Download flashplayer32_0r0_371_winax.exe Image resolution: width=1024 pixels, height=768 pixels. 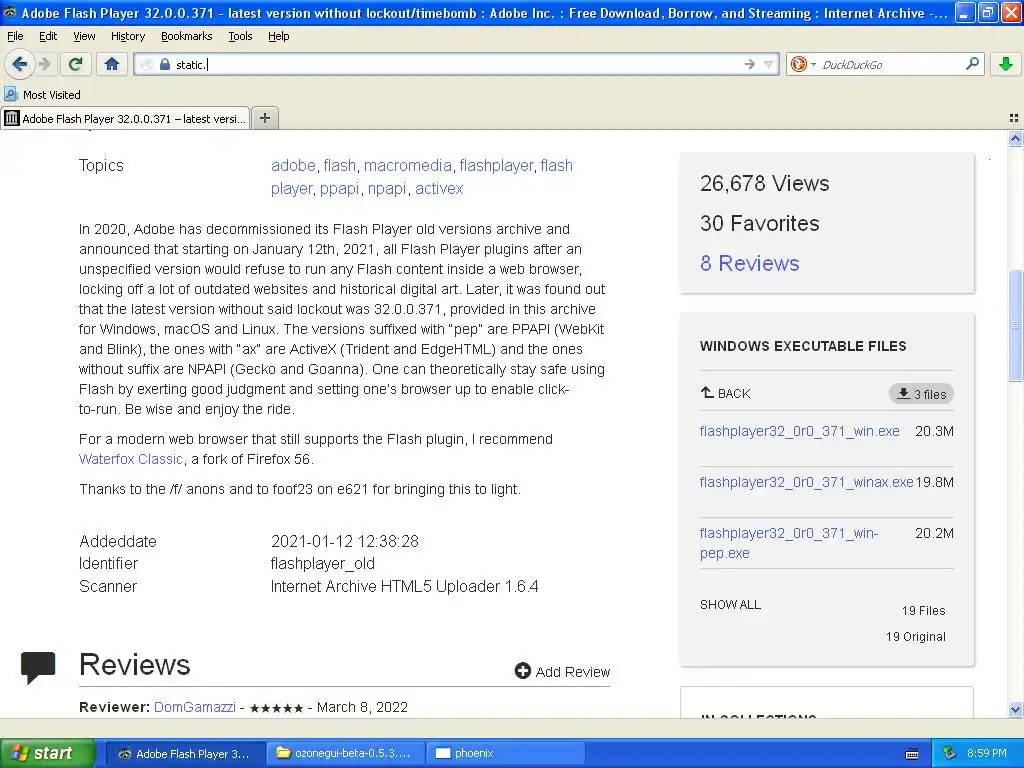click(x=806, y=482)
